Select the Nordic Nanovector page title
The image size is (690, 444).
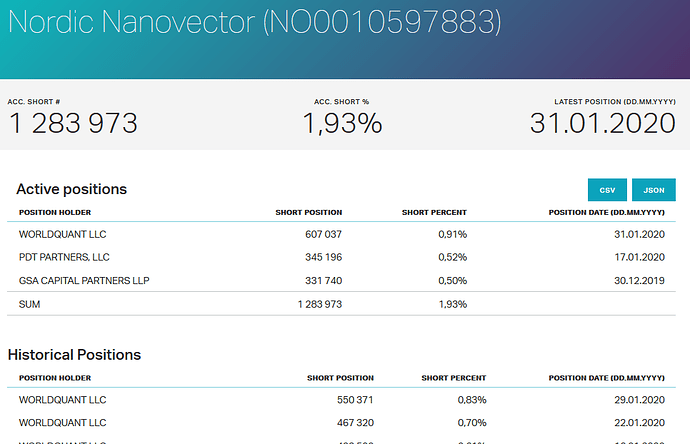click(x=255, y=22)
